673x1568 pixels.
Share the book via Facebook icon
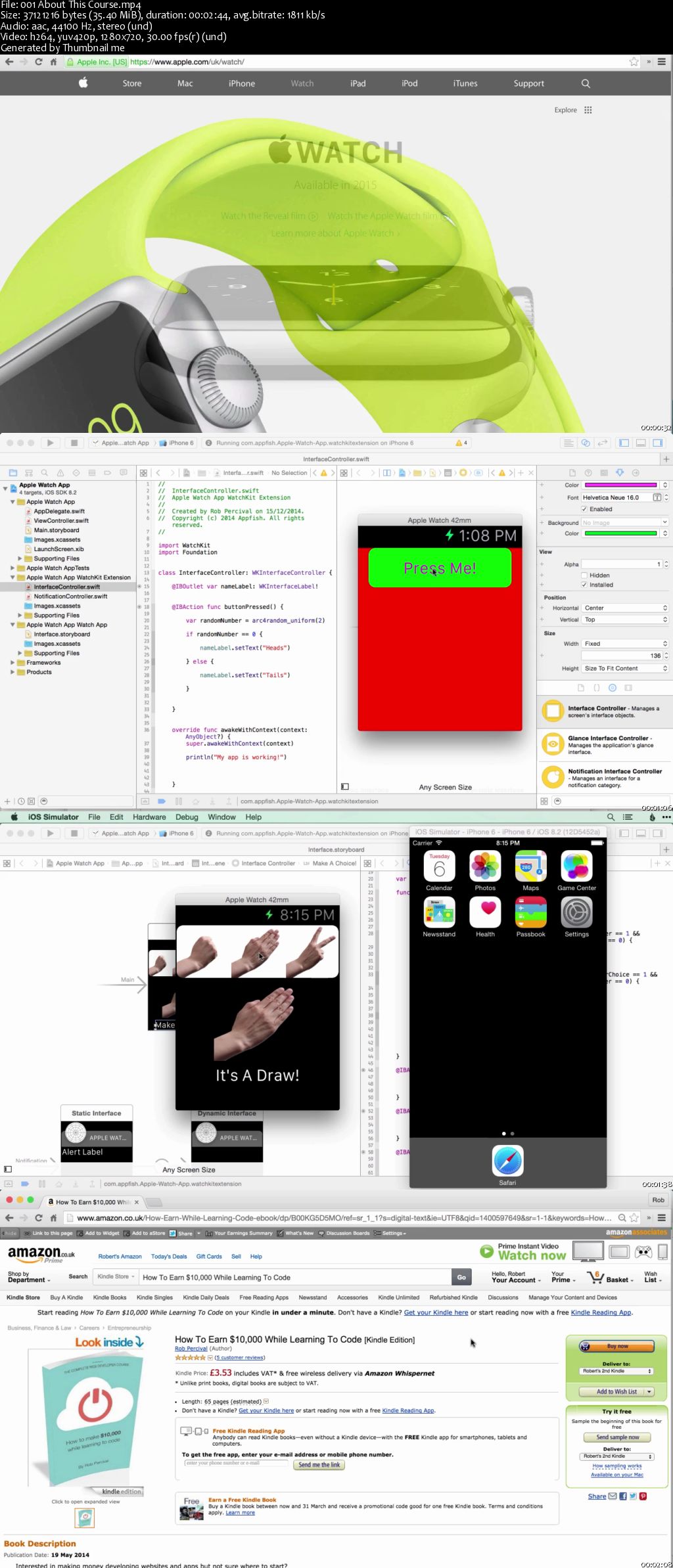coord(623,1496)
